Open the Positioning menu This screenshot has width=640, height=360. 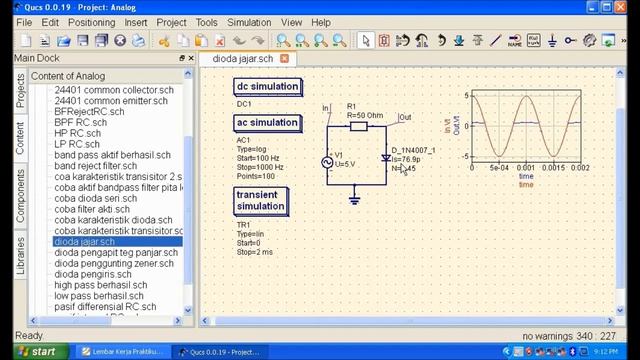[x=91, y=22]
